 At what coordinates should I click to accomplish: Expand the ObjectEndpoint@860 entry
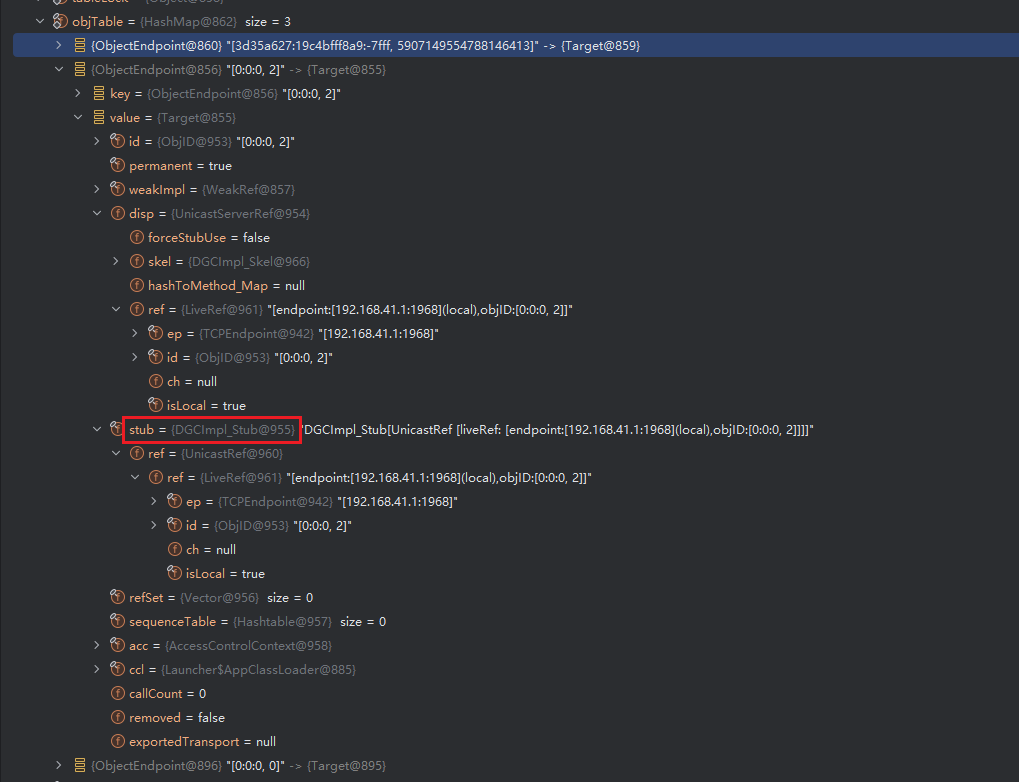pos(59,45)
